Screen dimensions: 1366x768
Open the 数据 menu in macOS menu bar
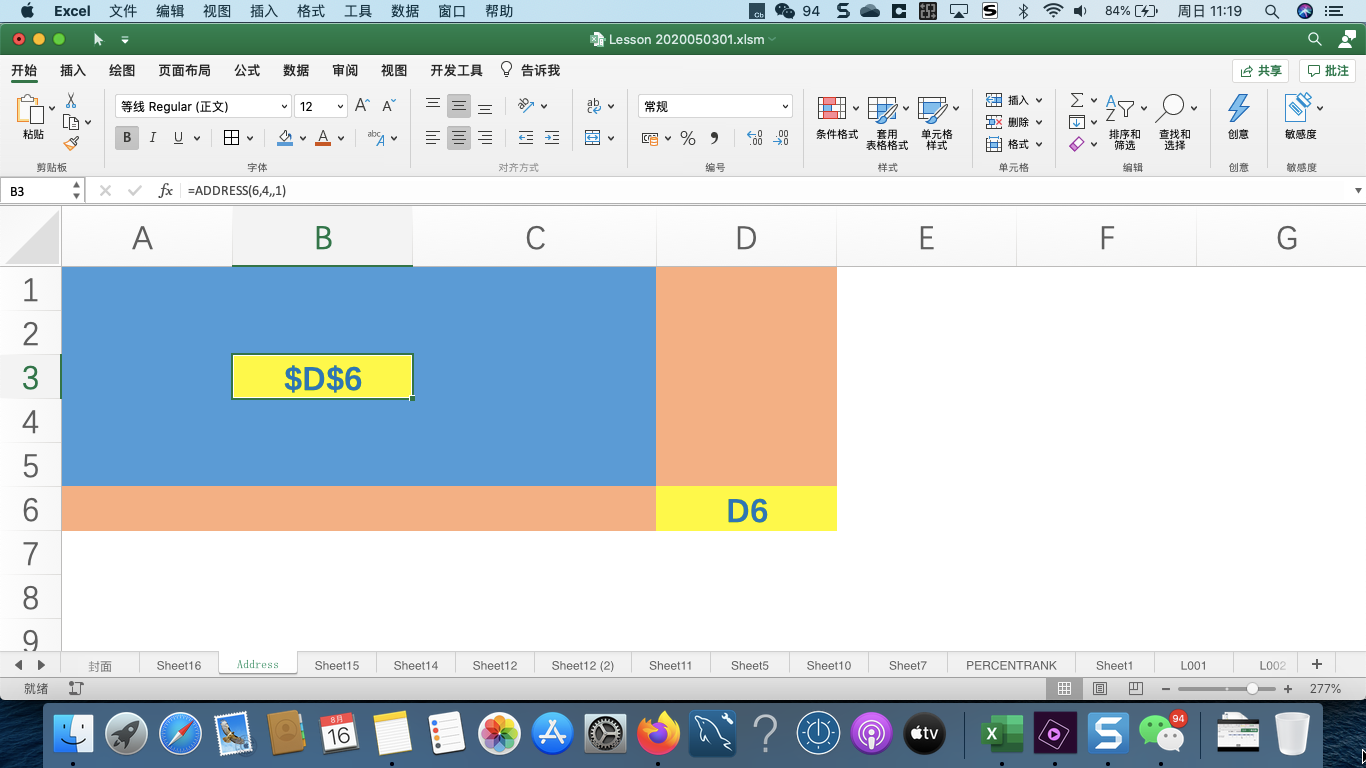coord(405,11)
